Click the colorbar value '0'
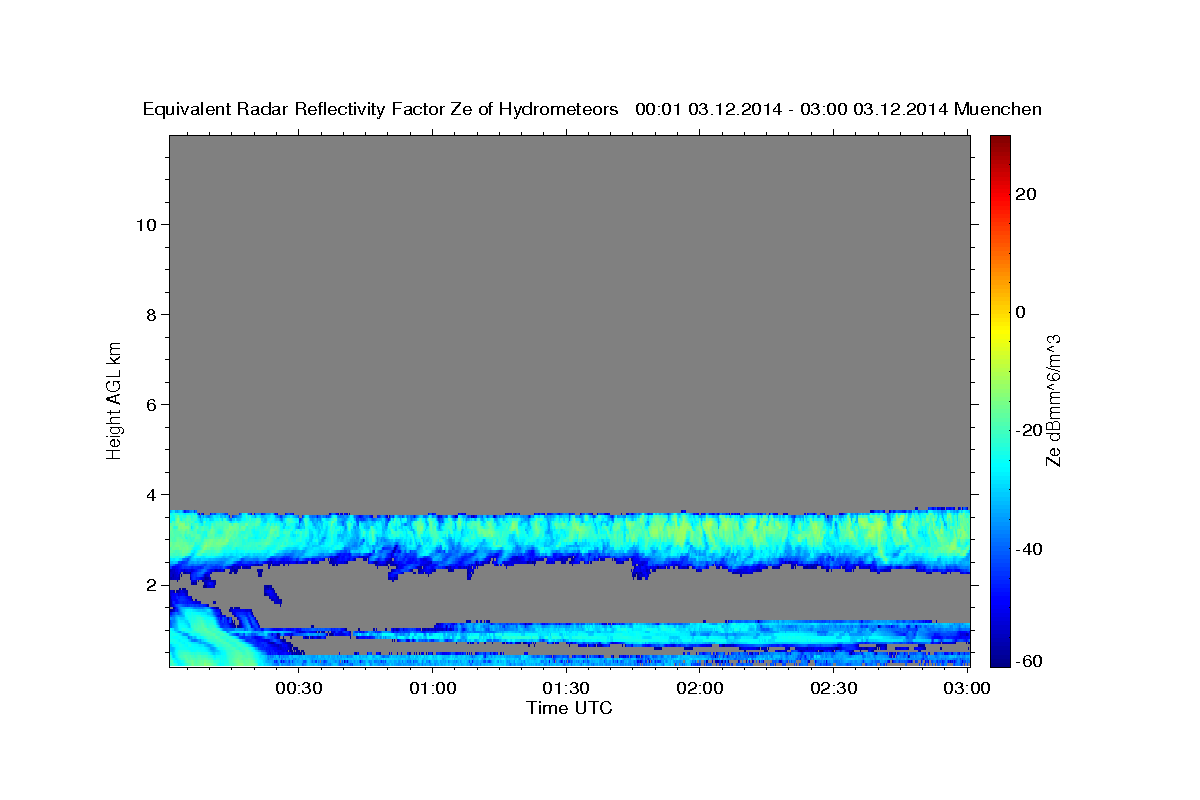Viewport: 1200px width, 800px height. pyautogui.click(x=1020, y=312)
